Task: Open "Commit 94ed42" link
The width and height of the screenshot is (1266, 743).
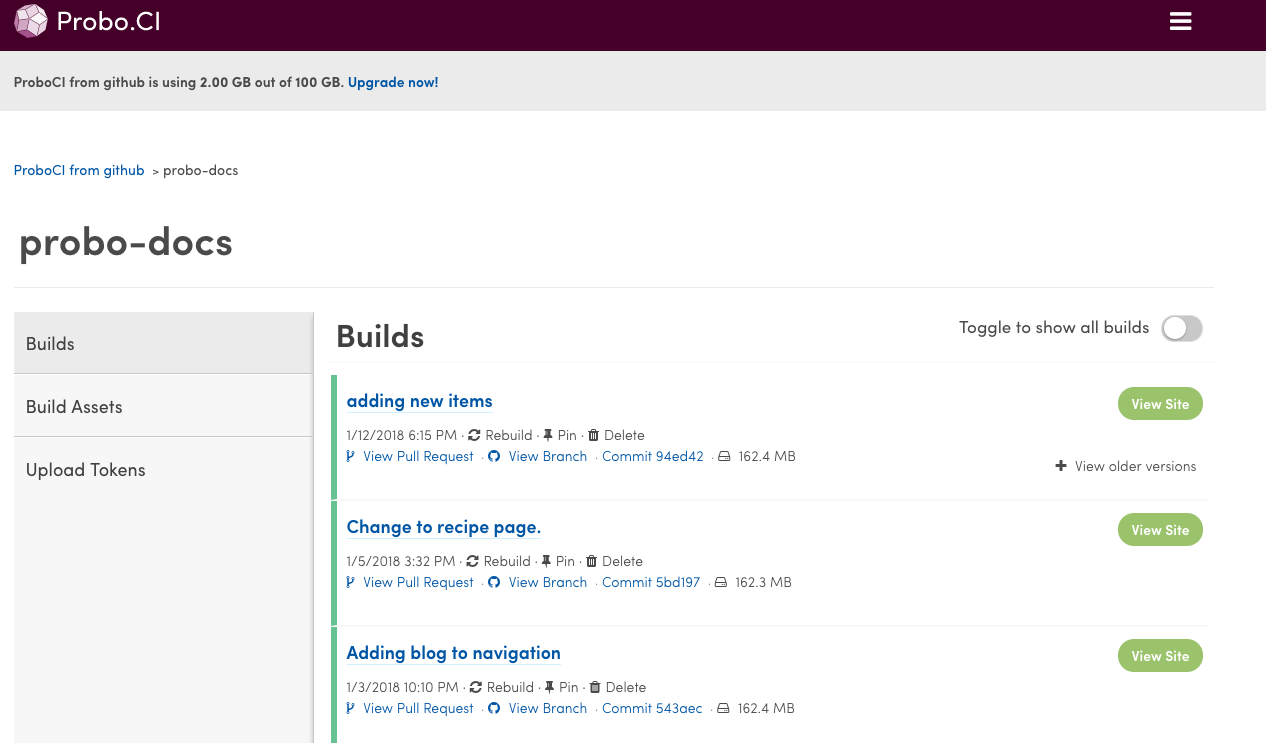Action: point(653,456)
